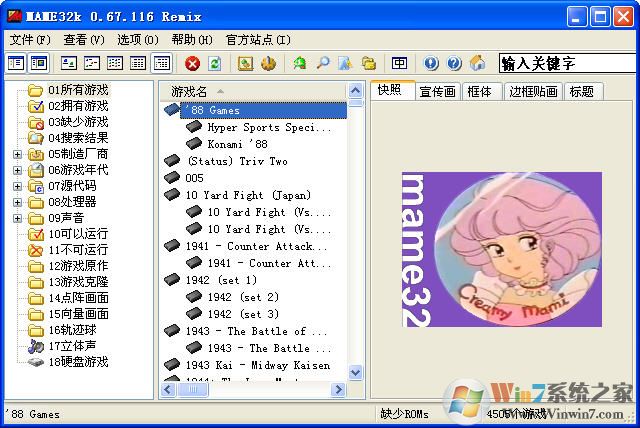The height and width of the screenshot is (428, 640).
Task: Click the green refresh icon
Action: coord(215,64)
